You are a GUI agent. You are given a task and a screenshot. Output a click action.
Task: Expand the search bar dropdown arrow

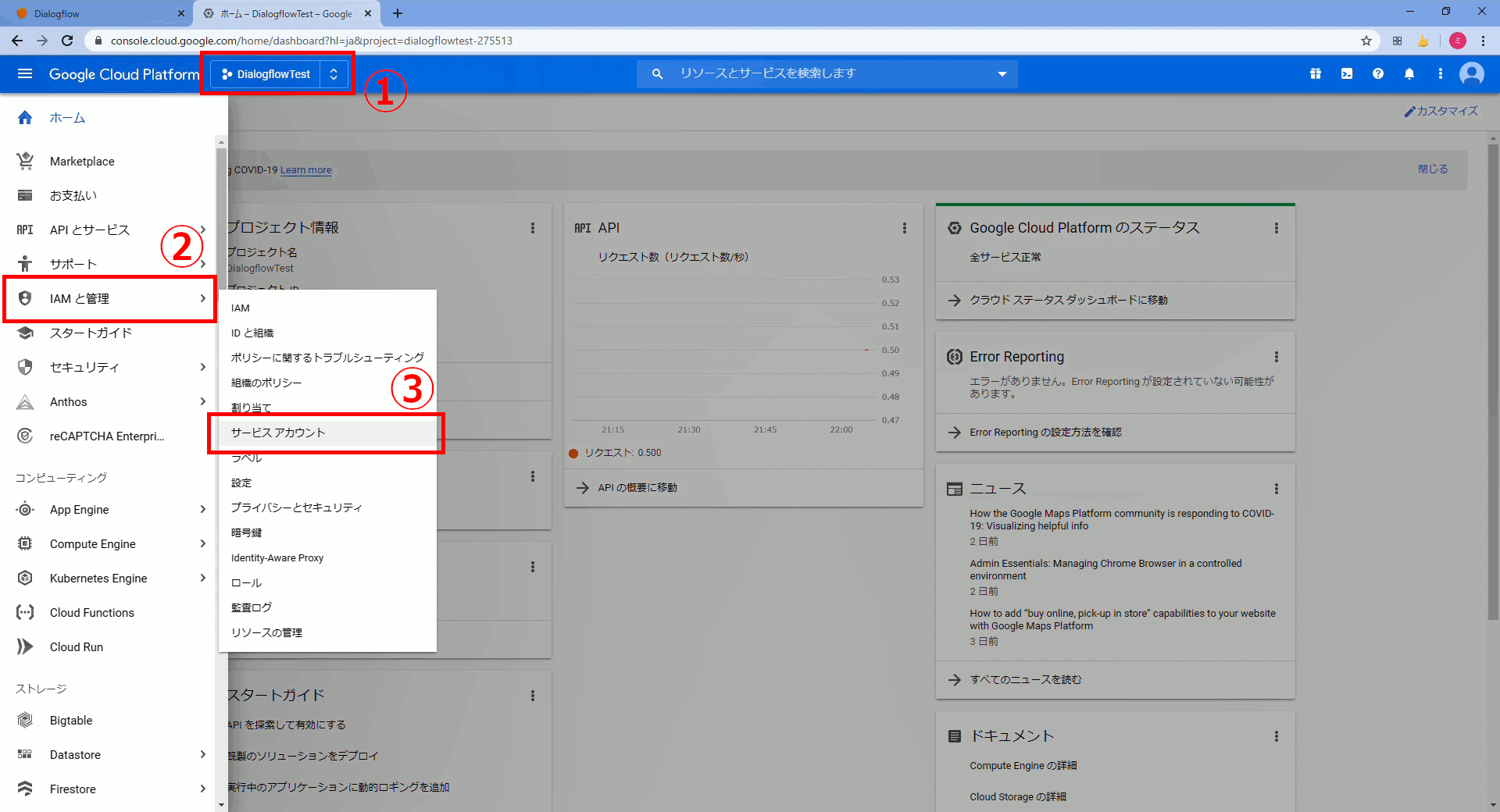1002,74
